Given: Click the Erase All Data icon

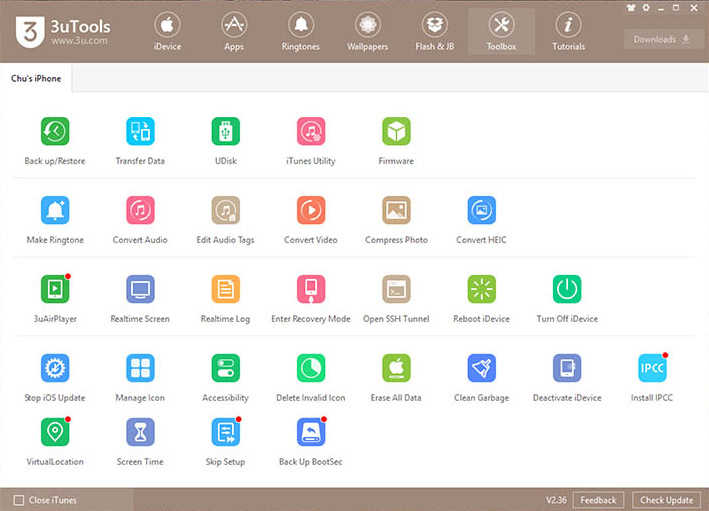Looking at the screenshot, I should [x=396, y=368].
